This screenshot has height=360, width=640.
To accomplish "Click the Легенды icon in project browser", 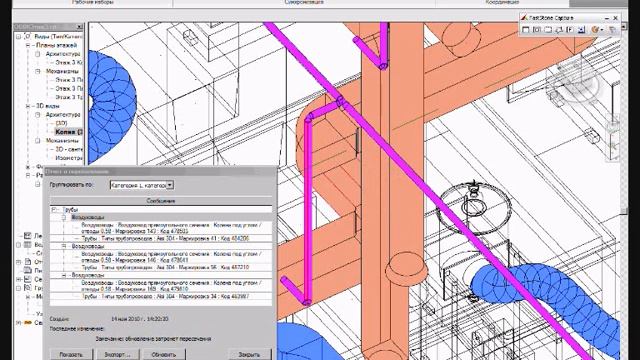I will click(28, 236).
